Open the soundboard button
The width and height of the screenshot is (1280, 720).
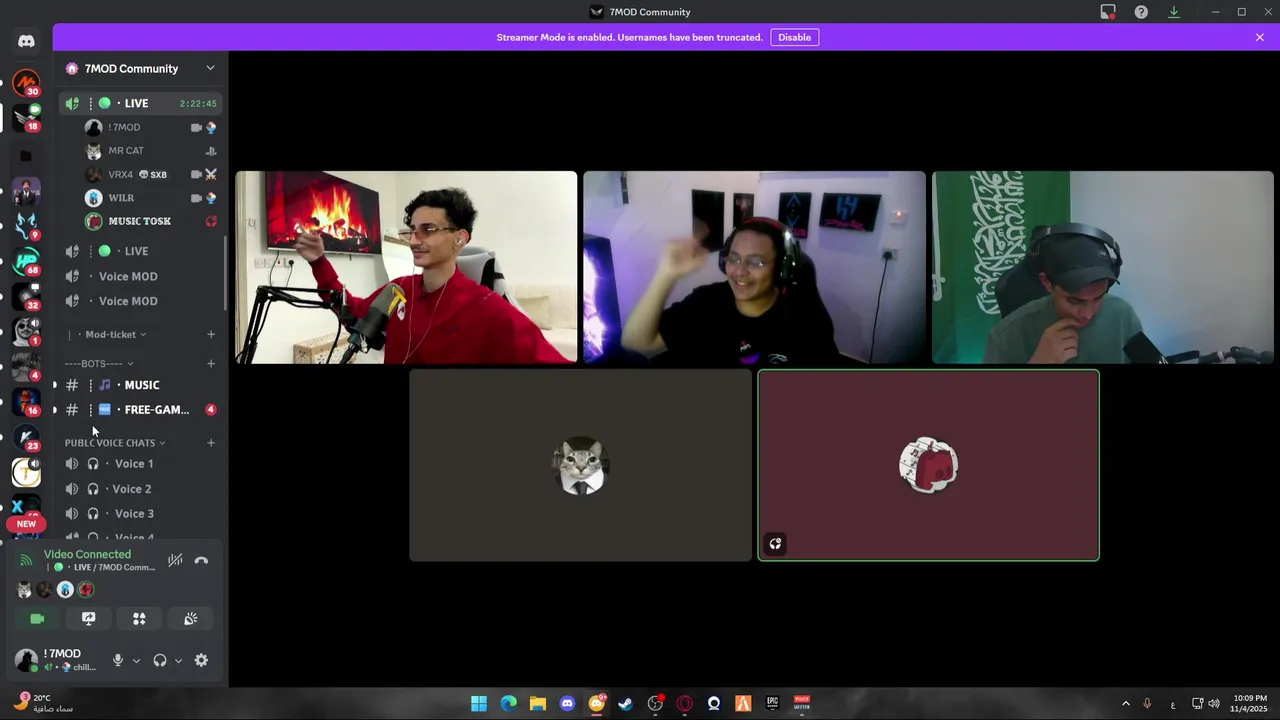click(x=190, y=619)
